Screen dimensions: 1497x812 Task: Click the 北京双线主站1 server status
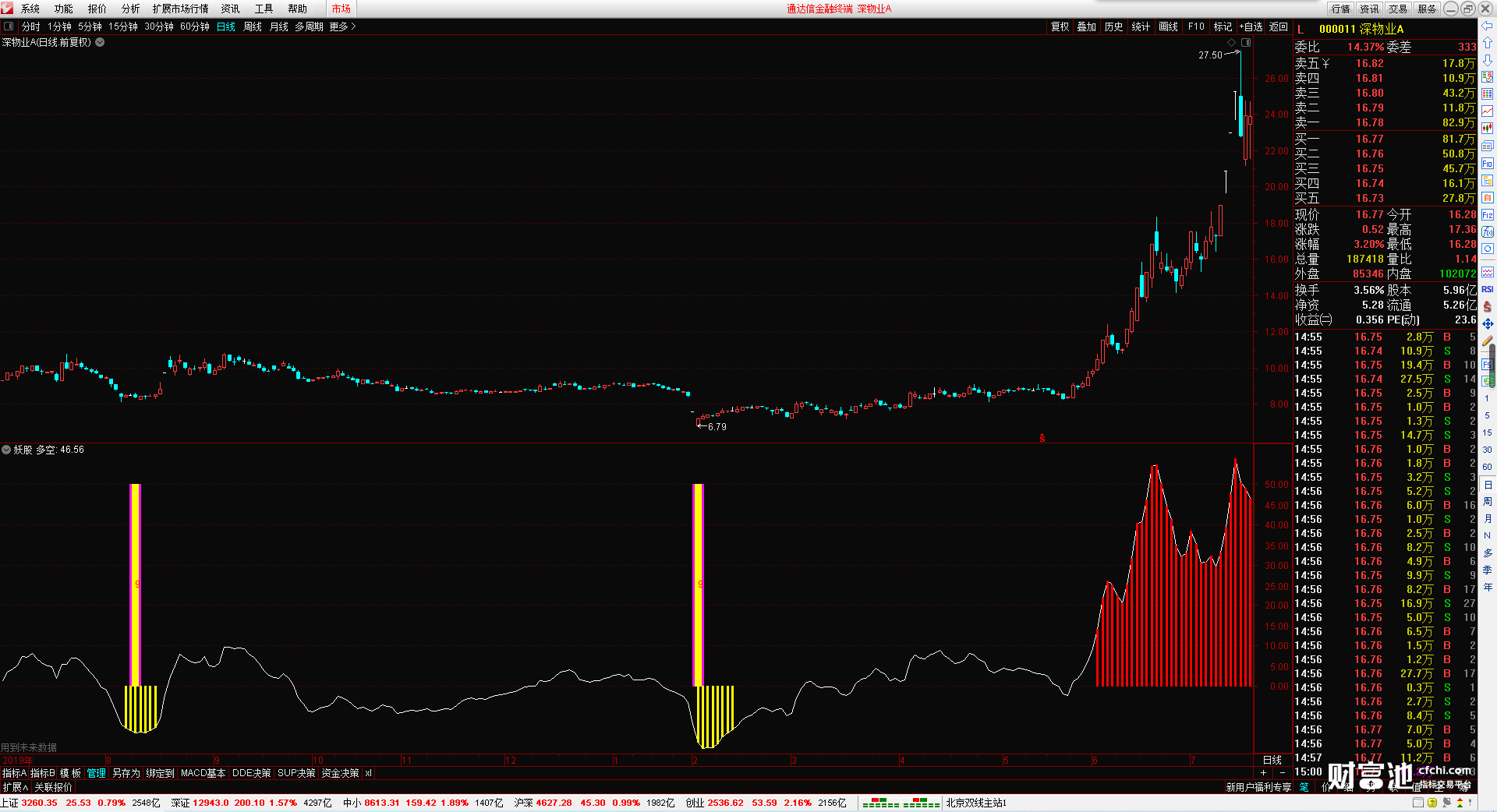click(976, 803)
